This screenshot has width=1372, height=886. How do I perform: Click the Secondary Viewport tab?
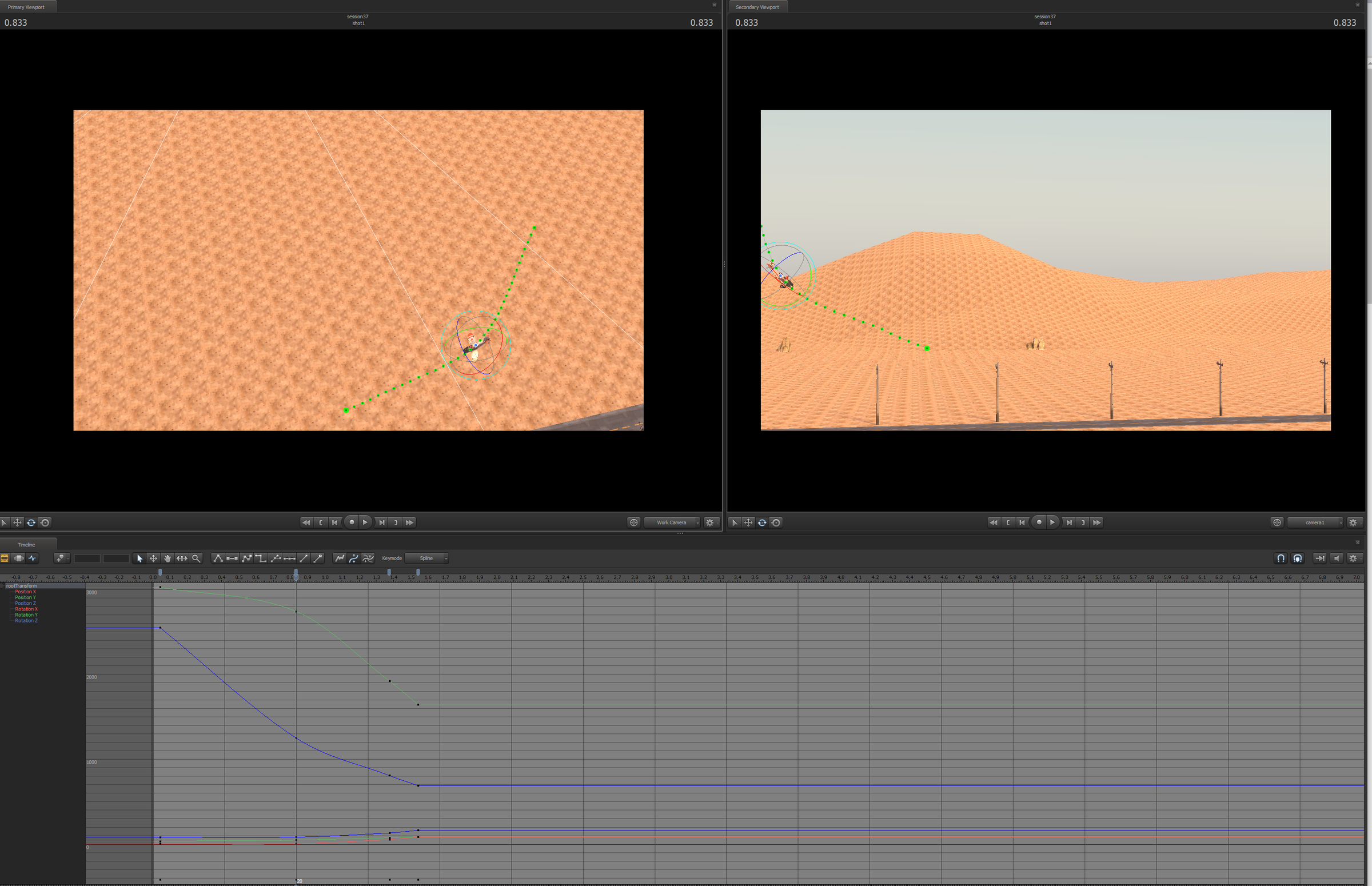click(757, 6)
